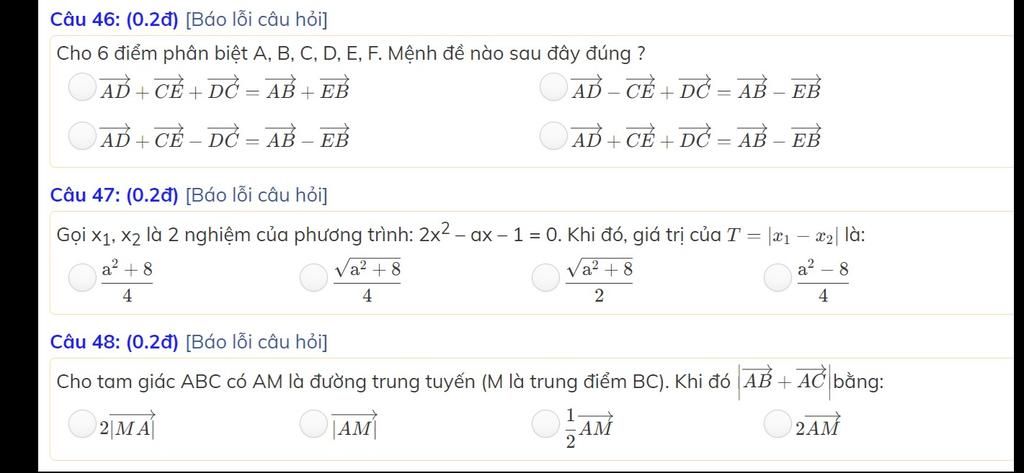
Task: Report an error for Câu 47
Action: click(x=257, y=195)
